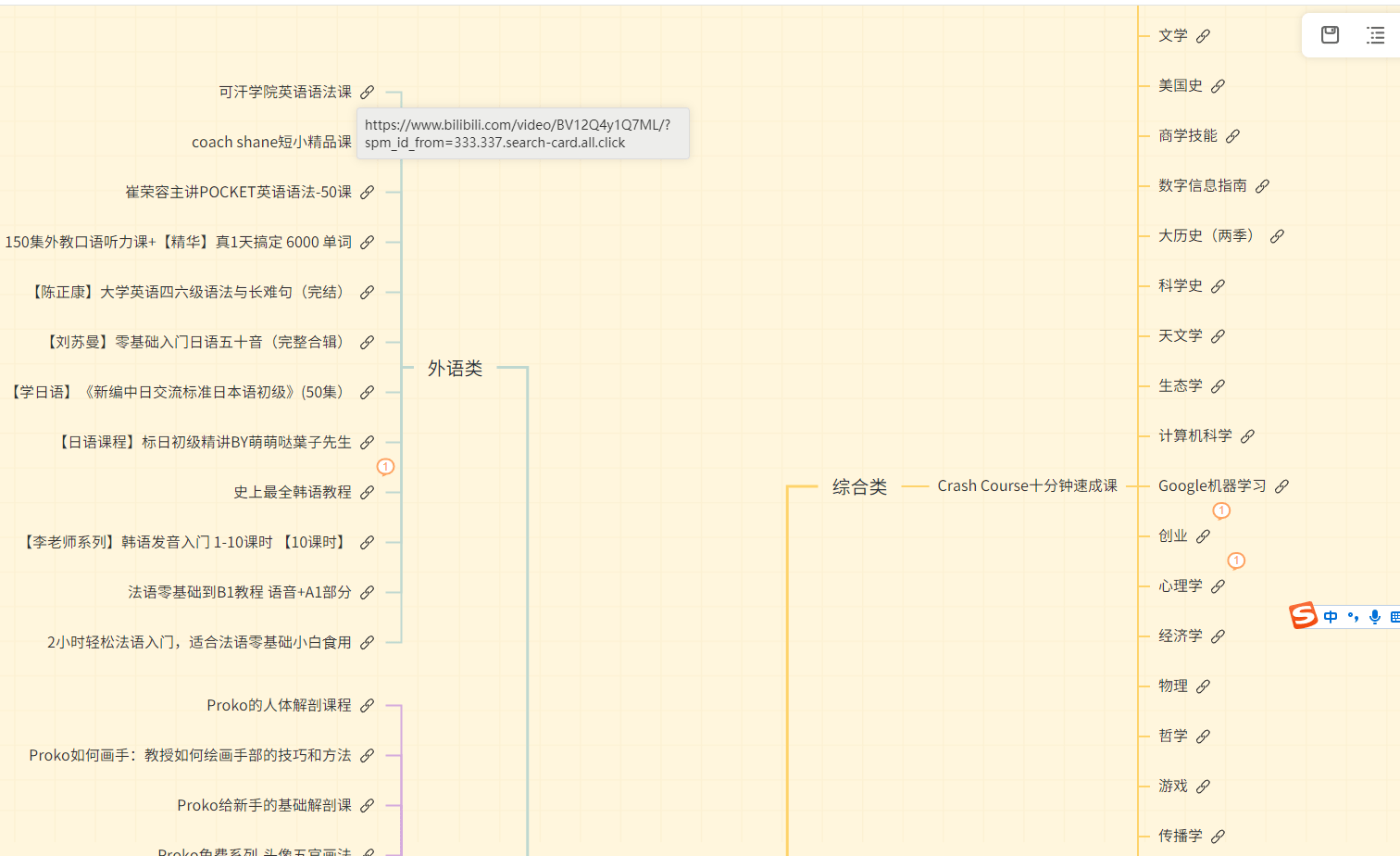The width and height of the screenshot is (1400, 856).
Task: Open link icon beside Proko的人体解剖课程
Action: (368, 706)
